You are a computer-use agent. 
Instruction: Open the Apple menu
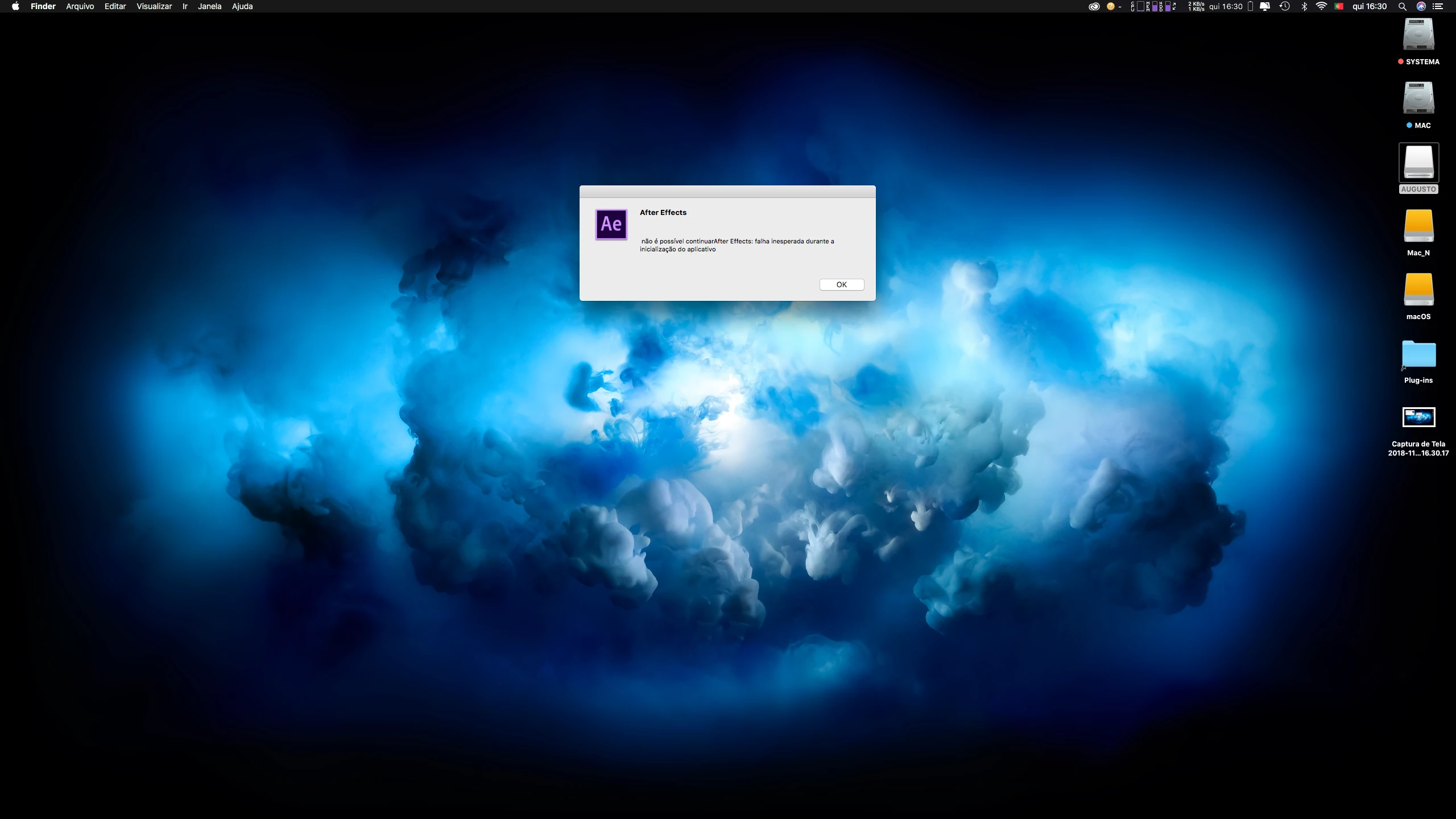(15, 6)
